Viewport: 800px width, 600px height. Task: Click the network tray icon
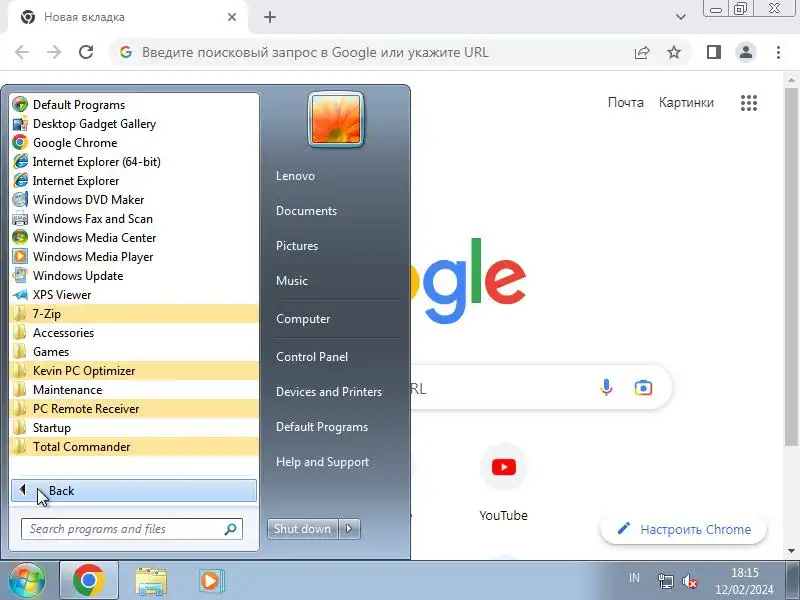click(x=665, y=581)
